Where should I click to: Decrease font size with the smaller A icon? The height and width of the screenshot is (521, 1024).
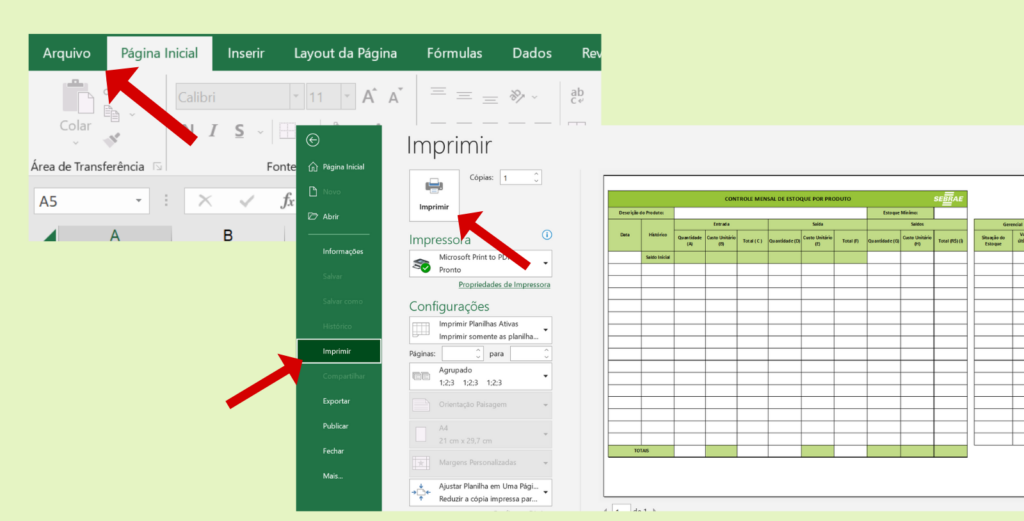(394, 97)
